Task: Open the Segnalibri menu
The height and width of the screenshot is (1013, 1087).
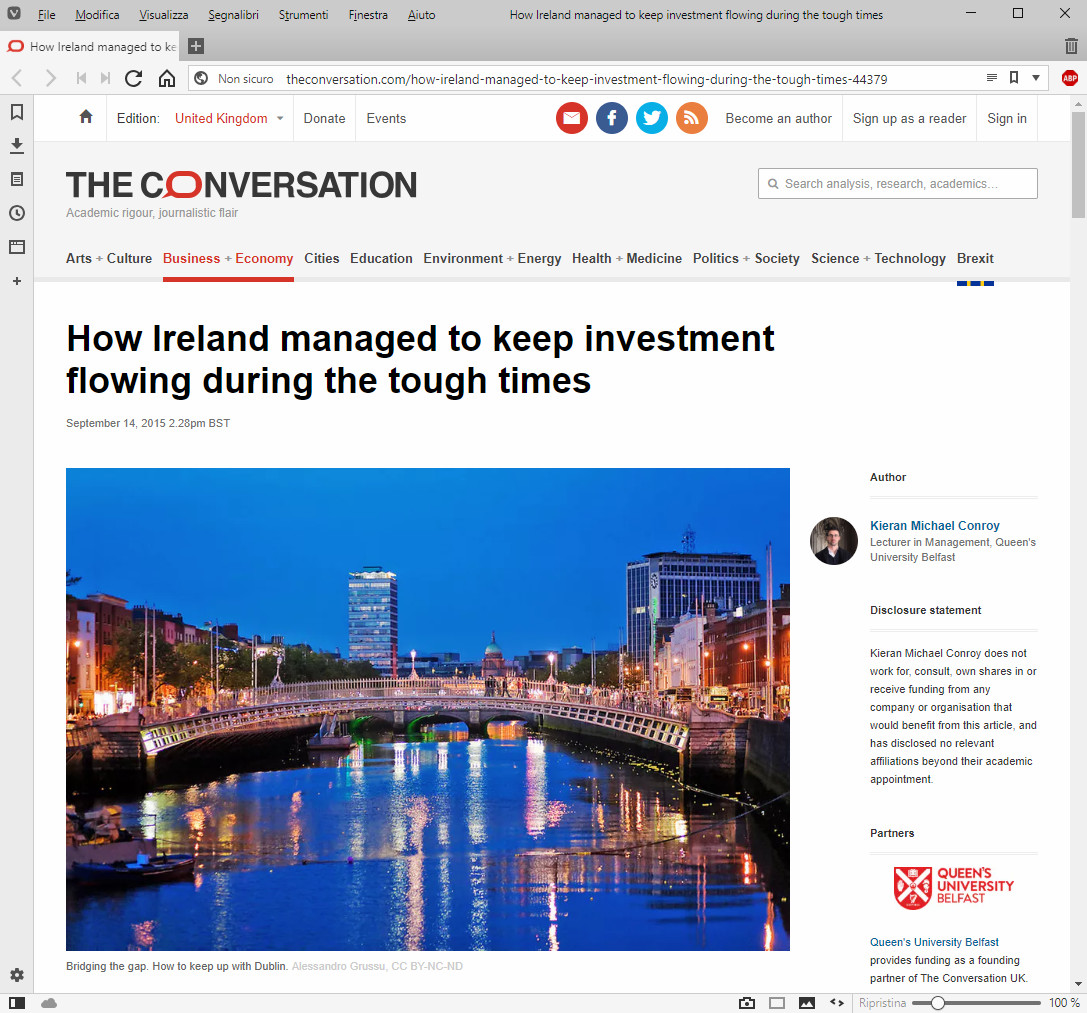Action: pos(233,15)
